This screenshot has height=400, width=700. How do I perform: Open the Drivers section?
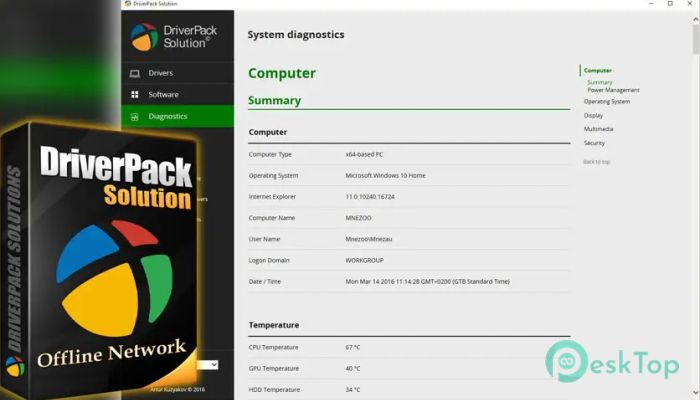[x=177, y=73]
